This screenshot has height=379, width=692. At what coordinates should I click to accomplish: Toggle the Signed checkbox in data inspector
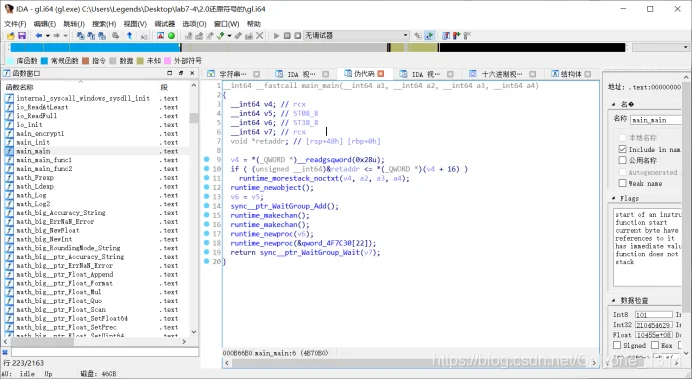click(x=617, y=345)
